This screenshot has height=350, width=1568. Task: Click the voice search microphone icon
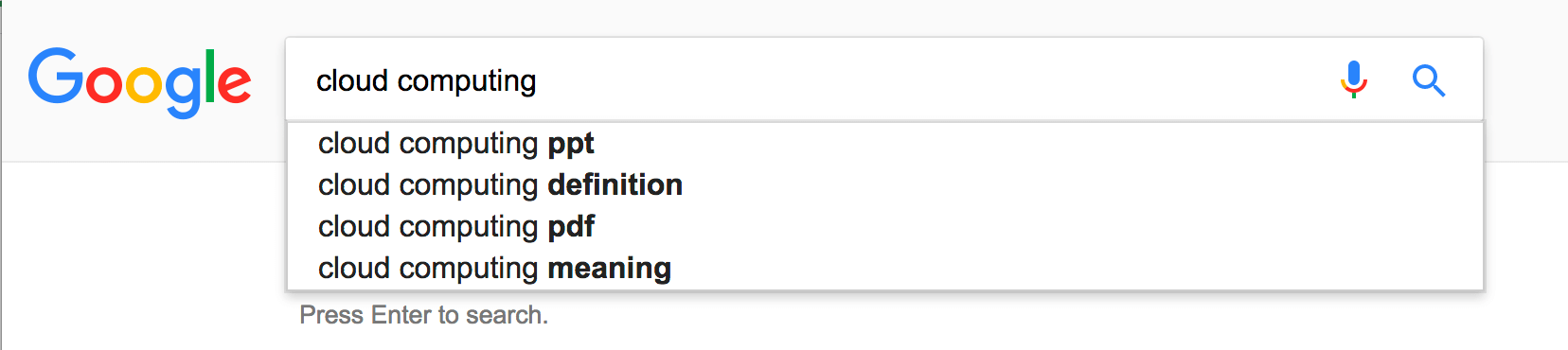tap(1354, 80)
